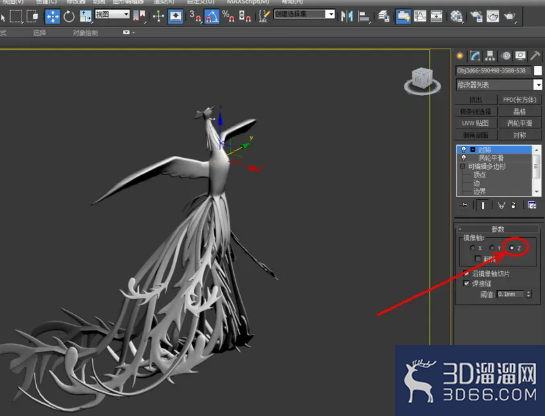Select the rectangular selection region tool
This screenshot has width=545, height=416.
[x=16, y=16]
